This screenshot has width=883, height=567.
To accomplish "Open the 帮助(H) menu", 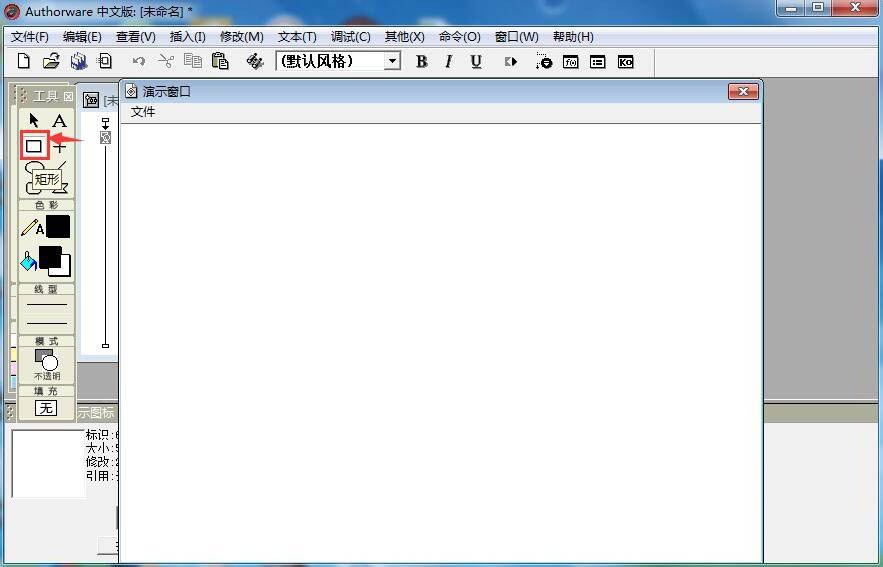I will 573,37.
